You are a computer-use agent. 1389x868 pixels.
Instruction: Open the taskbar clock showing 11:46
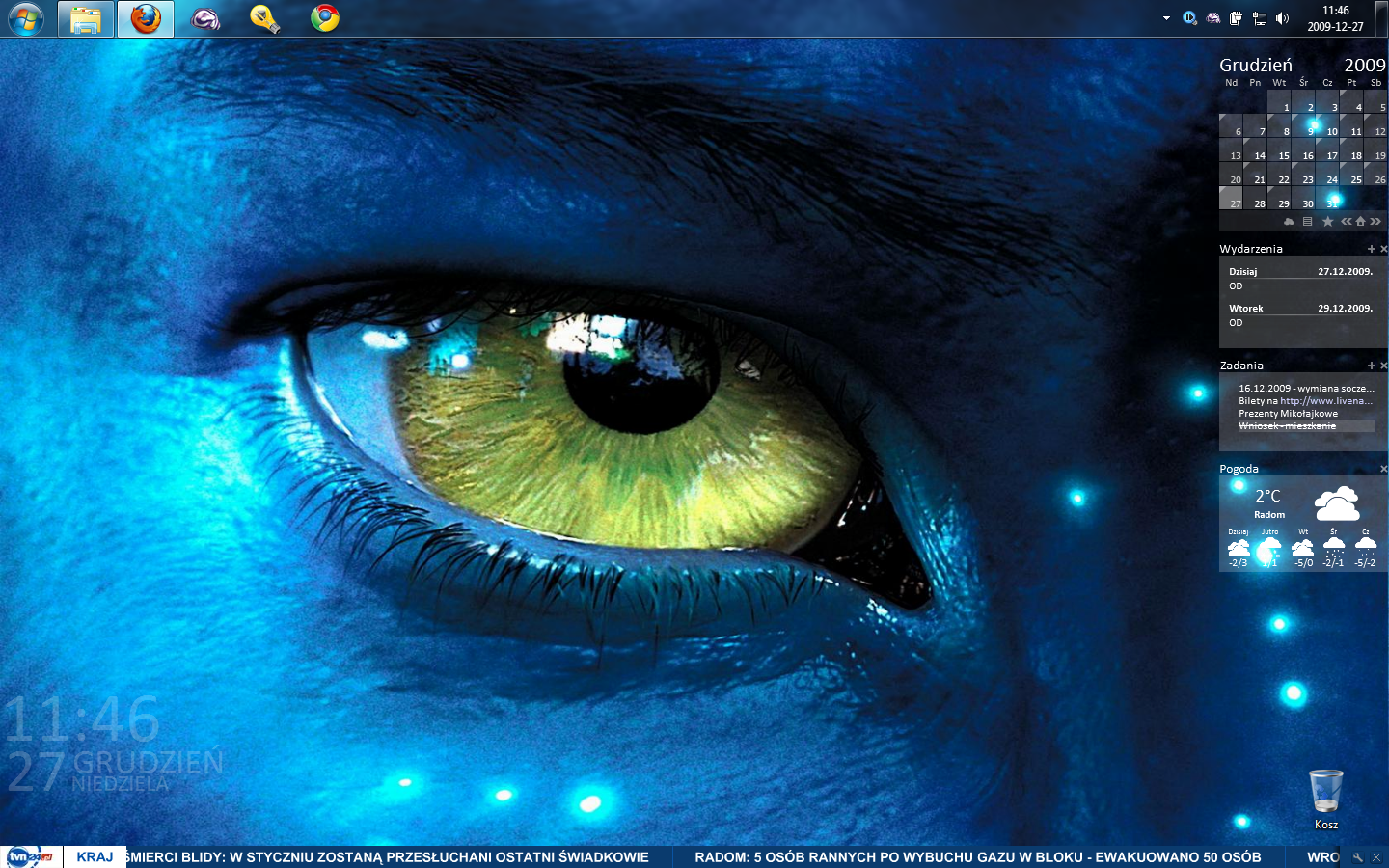pyautogui.click(x=1336, y=18)
